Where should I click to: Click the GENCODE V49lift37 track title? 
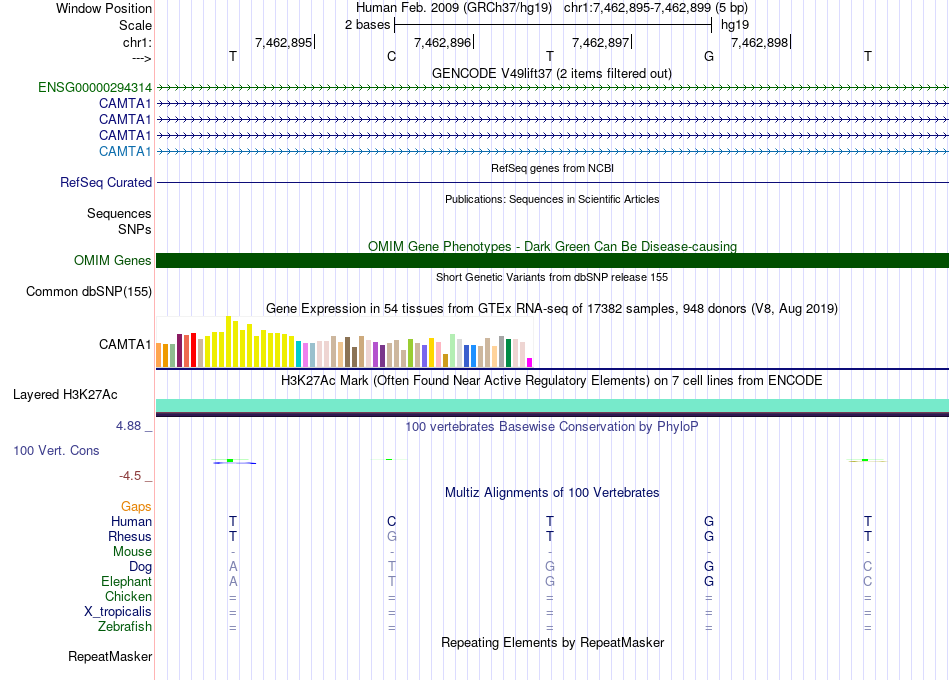552,73
